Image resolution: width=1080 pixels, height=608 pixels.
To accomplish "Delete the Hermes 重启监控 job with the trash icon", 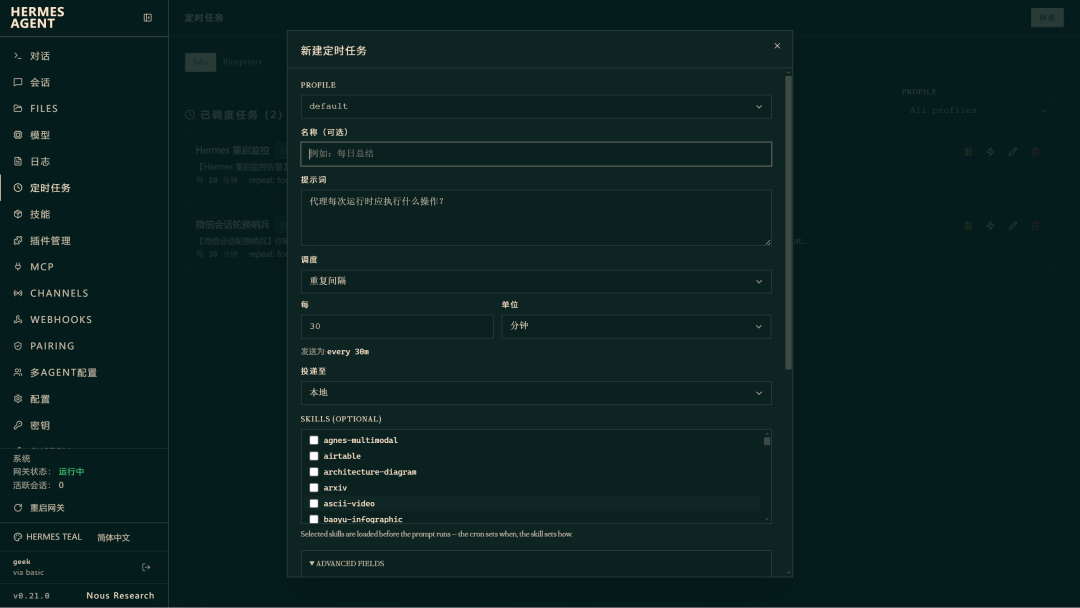I will tap(1035, 151).
